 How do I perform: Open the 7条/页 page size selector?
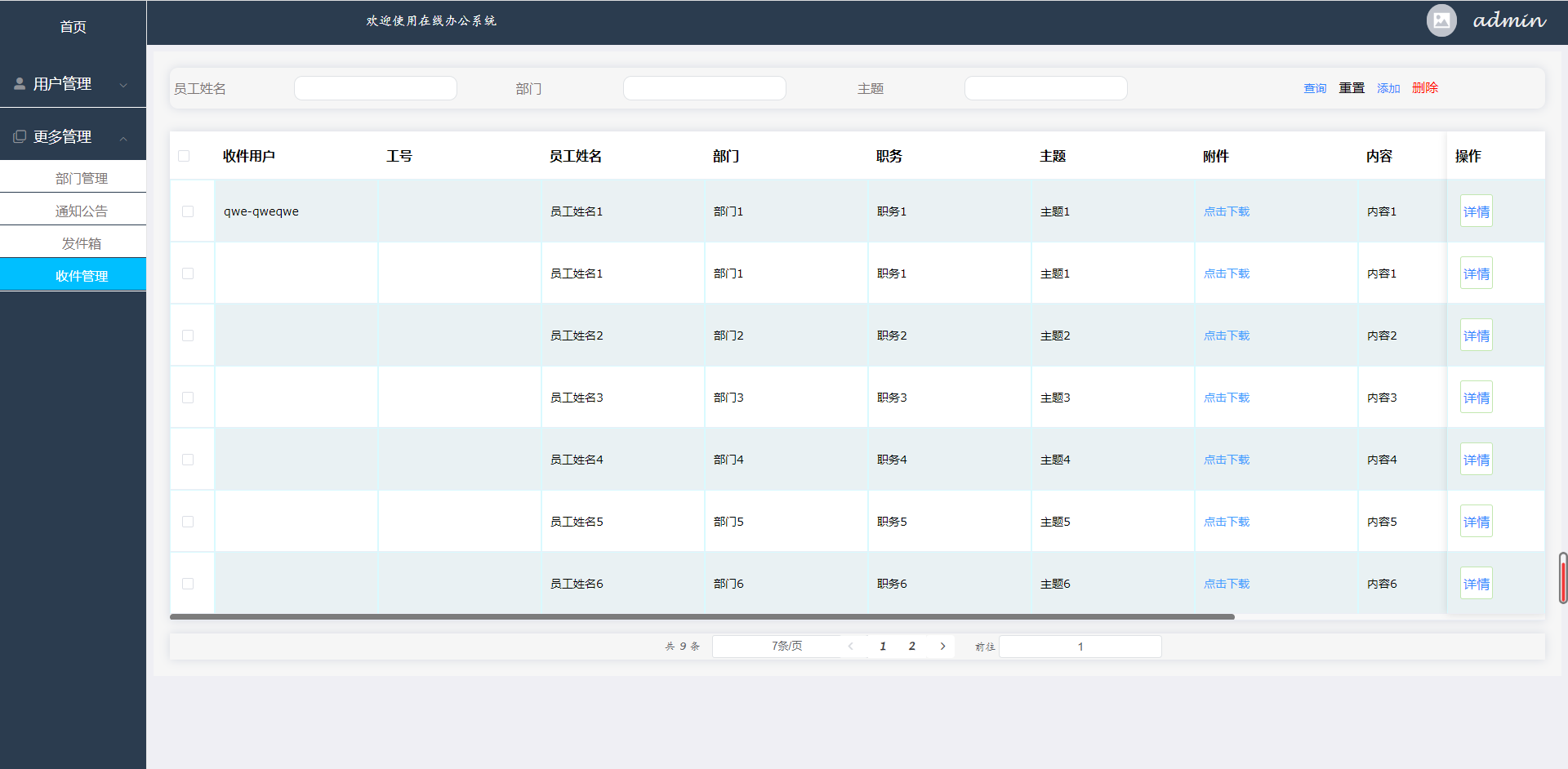tap(786, 646)
